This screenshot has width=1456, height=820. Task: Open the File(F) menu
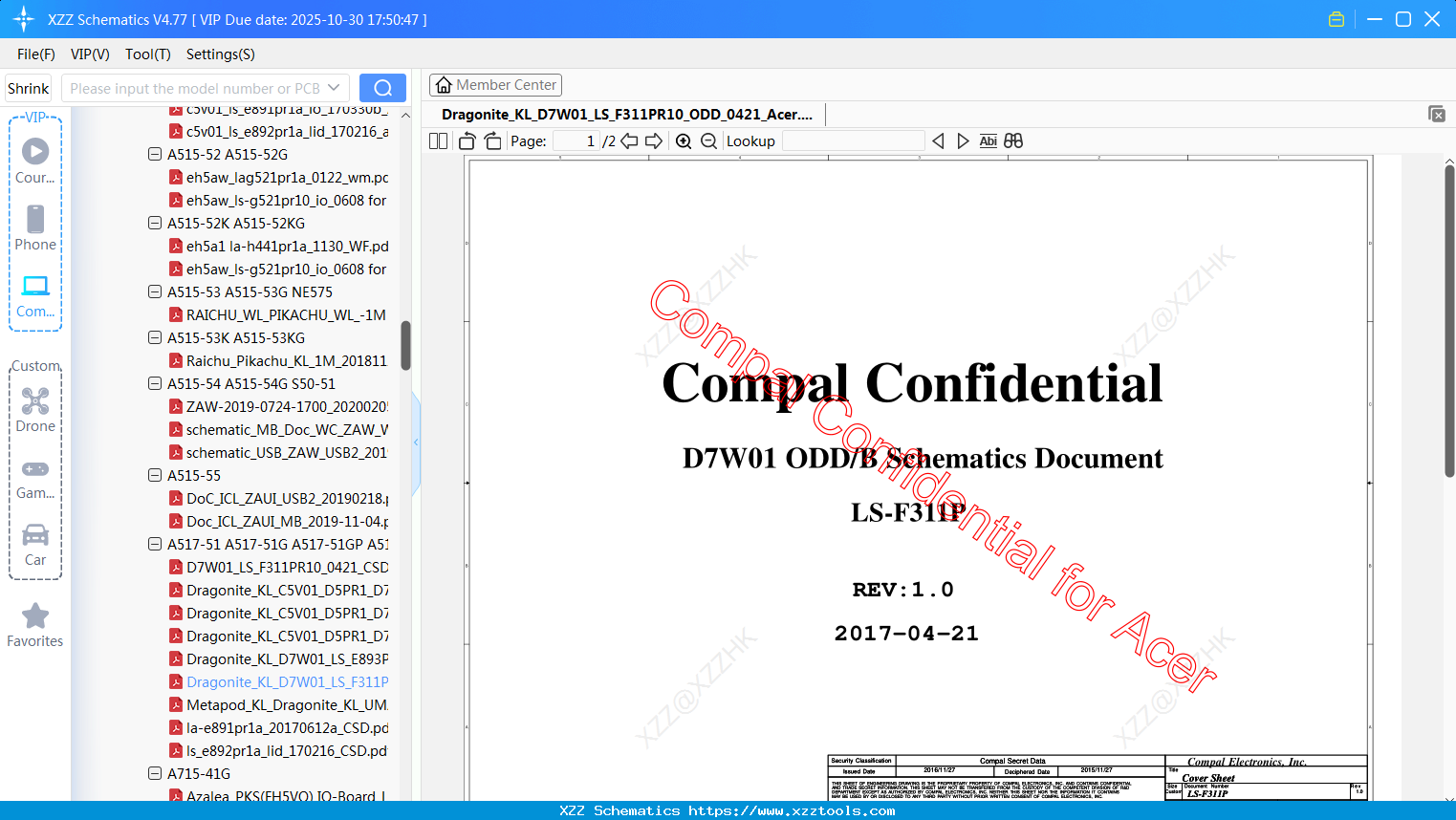[36, 54]
